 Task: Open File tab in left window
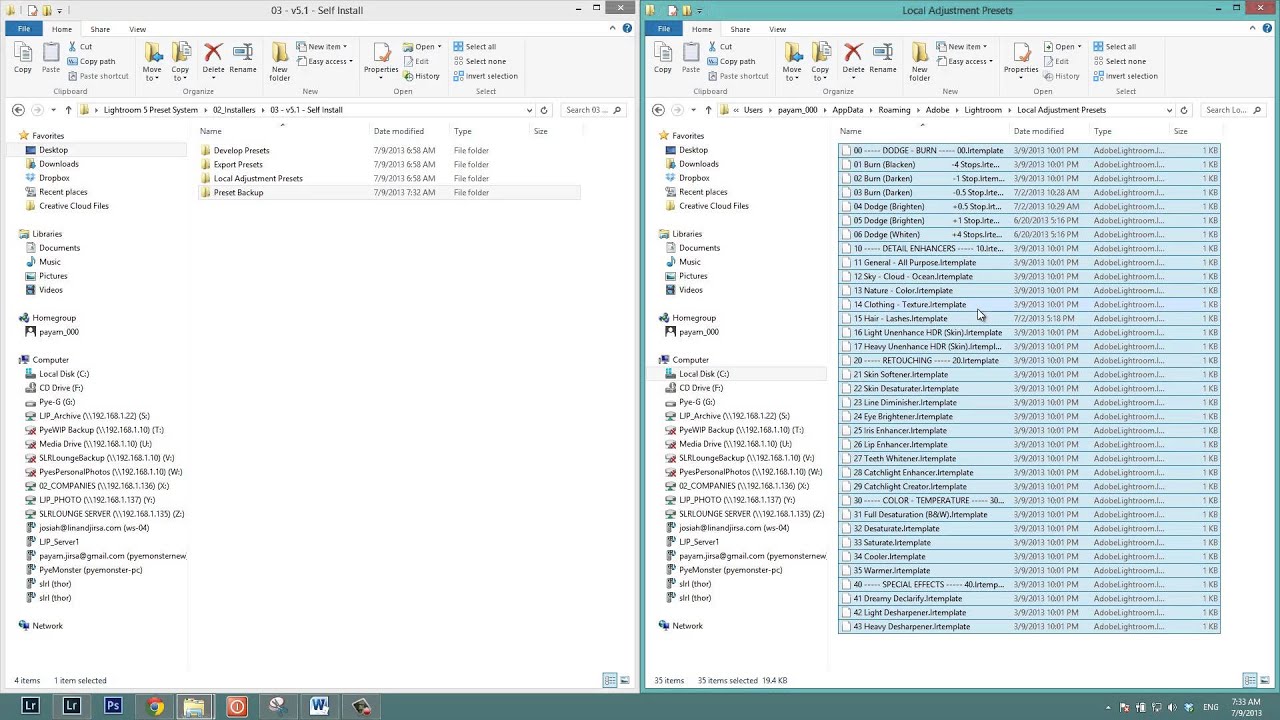point(23,29)
